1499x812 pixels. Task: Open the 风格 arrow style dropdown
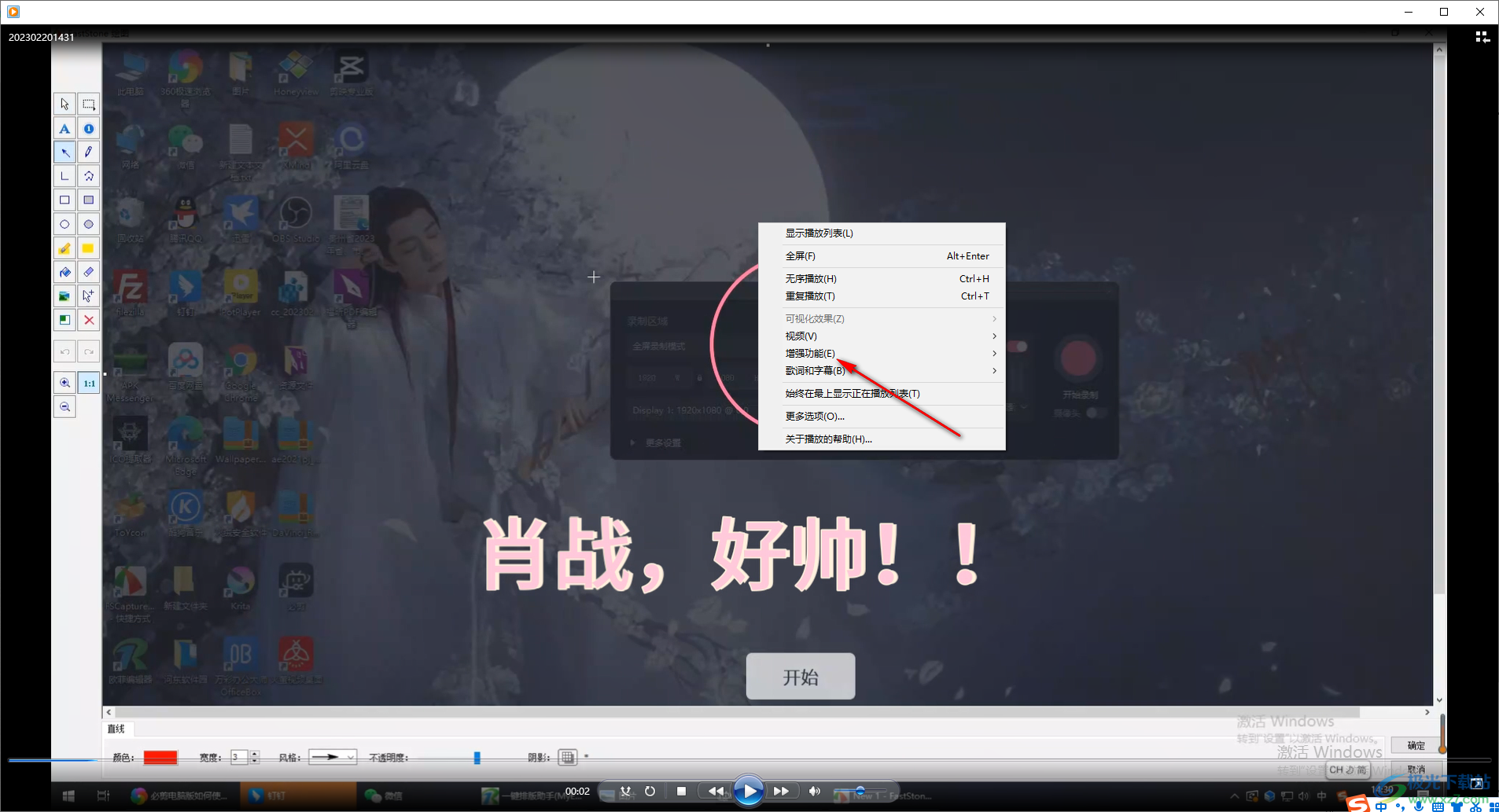(333, 757)
